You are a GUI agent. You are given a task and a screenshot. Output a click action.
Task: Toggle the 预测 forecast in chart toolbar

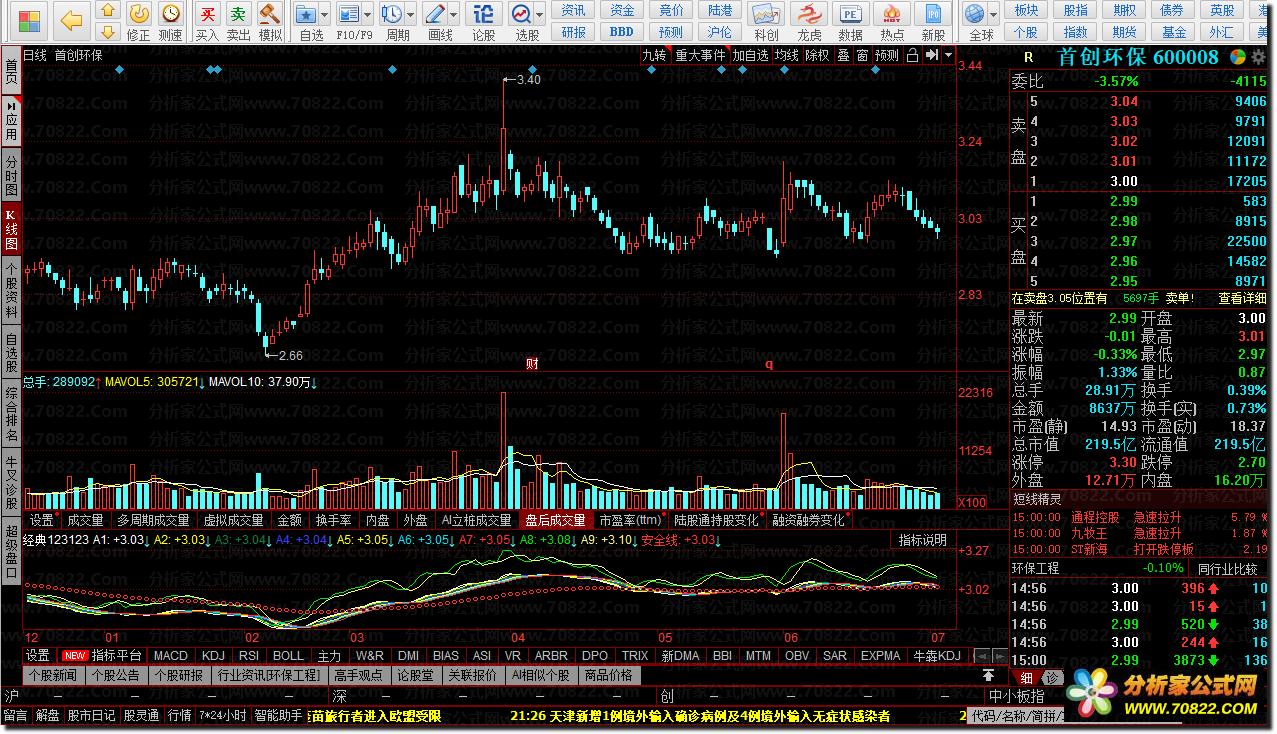pyautogui.click(x=886, y=55)
